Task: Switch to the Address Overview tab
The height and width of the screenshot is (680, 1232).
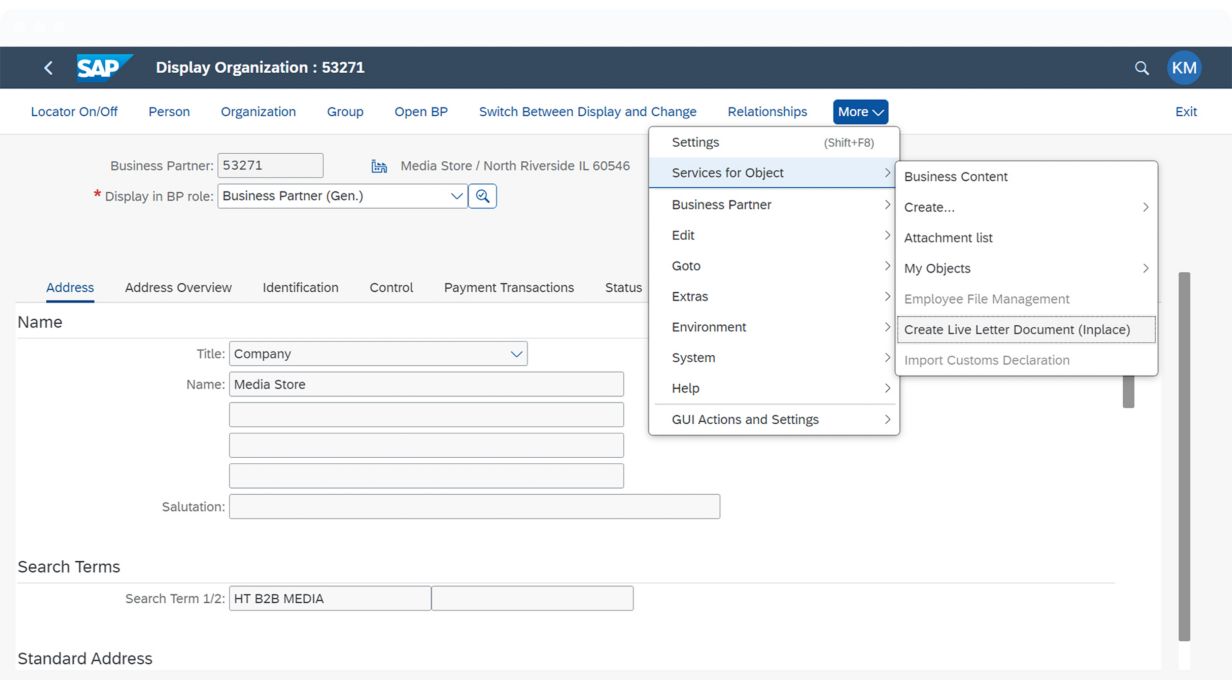Action: 178,288
